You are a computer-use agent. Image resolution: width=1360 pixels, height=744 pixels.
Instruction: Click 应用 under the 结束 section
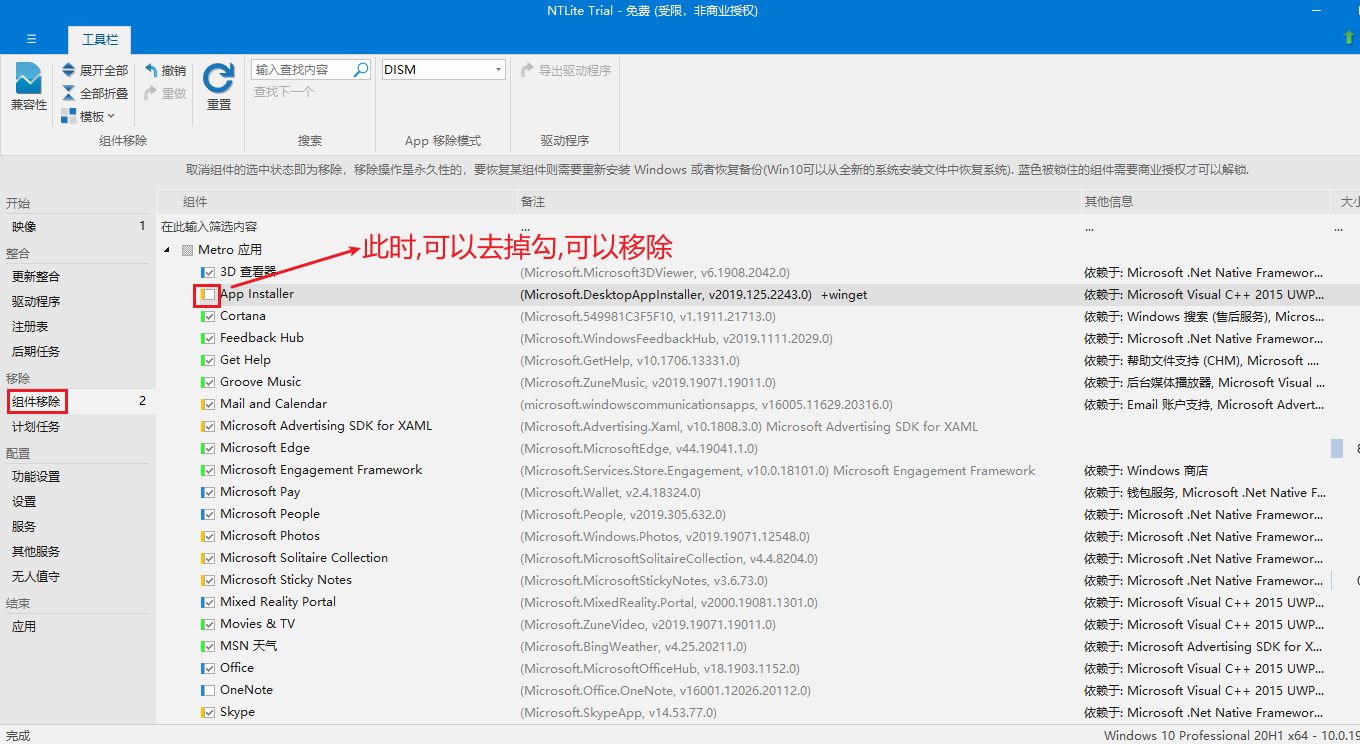coord(24,626)
